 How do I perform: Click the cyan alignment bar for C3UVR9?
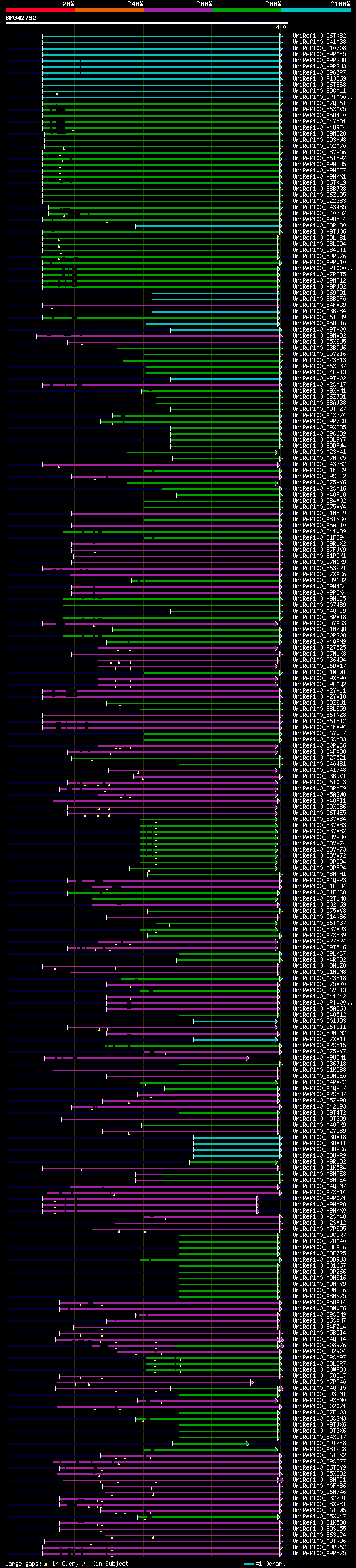(238, 1155)
